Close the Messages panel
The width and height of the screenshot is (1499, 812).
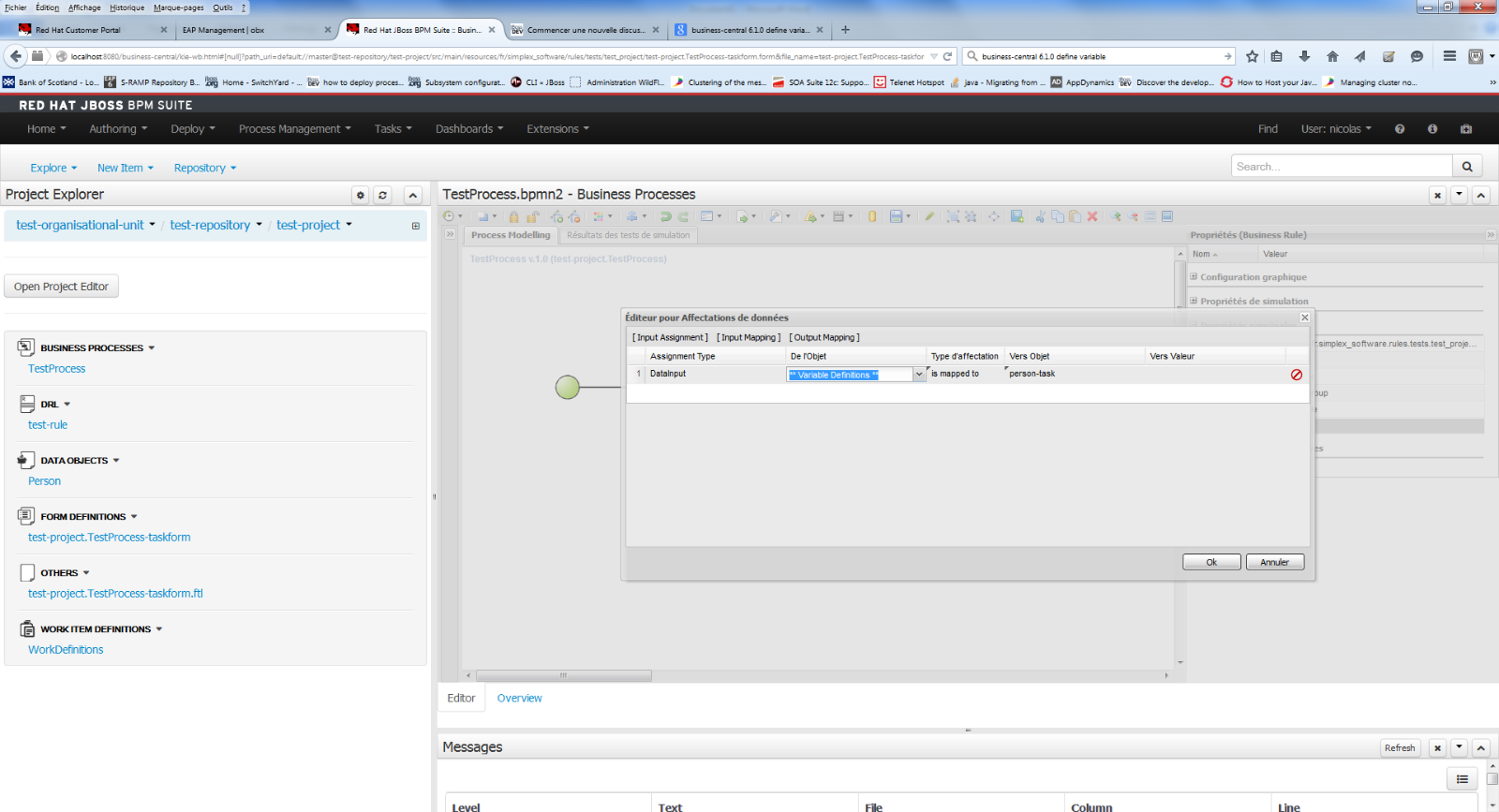point(1437,747)
